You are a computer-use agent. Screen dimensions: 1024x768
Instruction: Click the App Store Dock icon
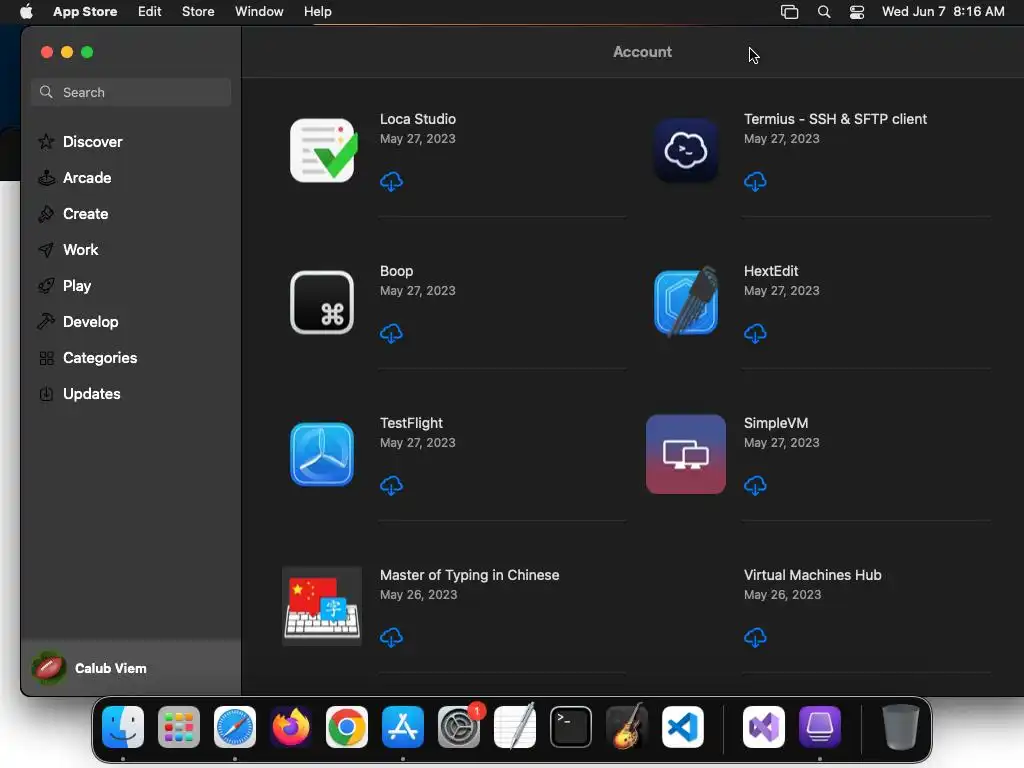pos(403,727)
